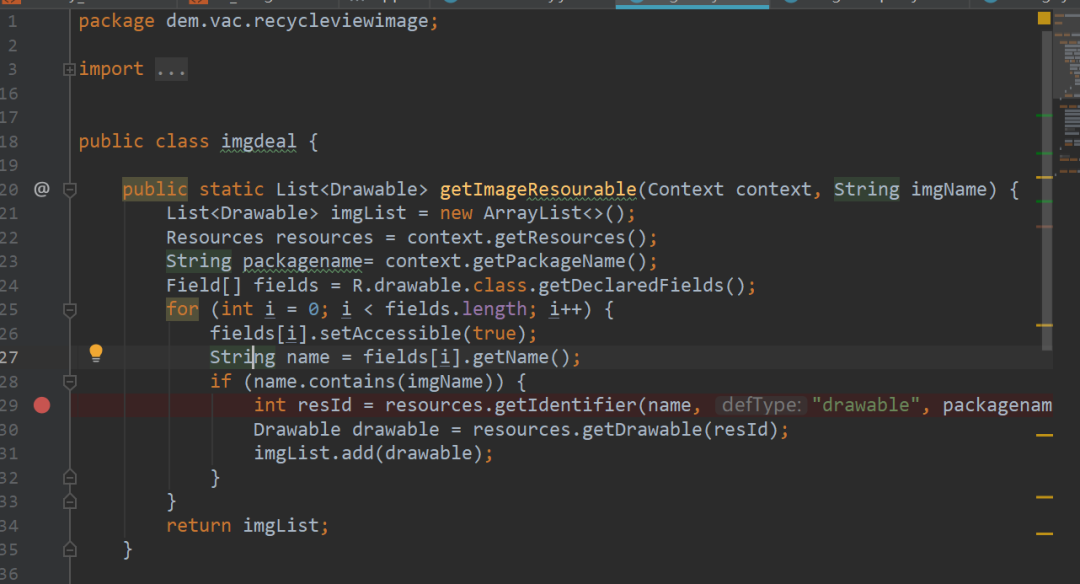Click the getImageResourable method name
1080x584 pixels.
[537, 189]
